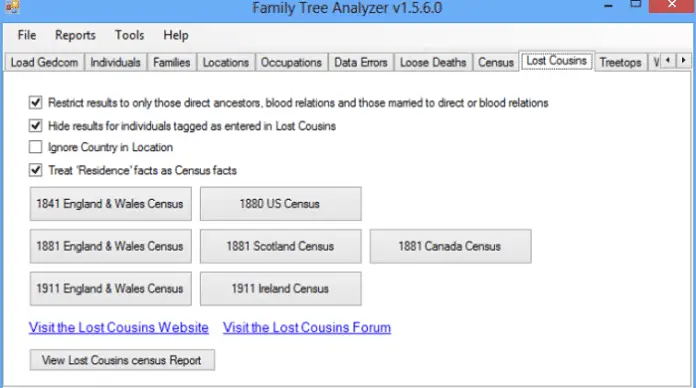Switch to the Data Errors tab

360,63
